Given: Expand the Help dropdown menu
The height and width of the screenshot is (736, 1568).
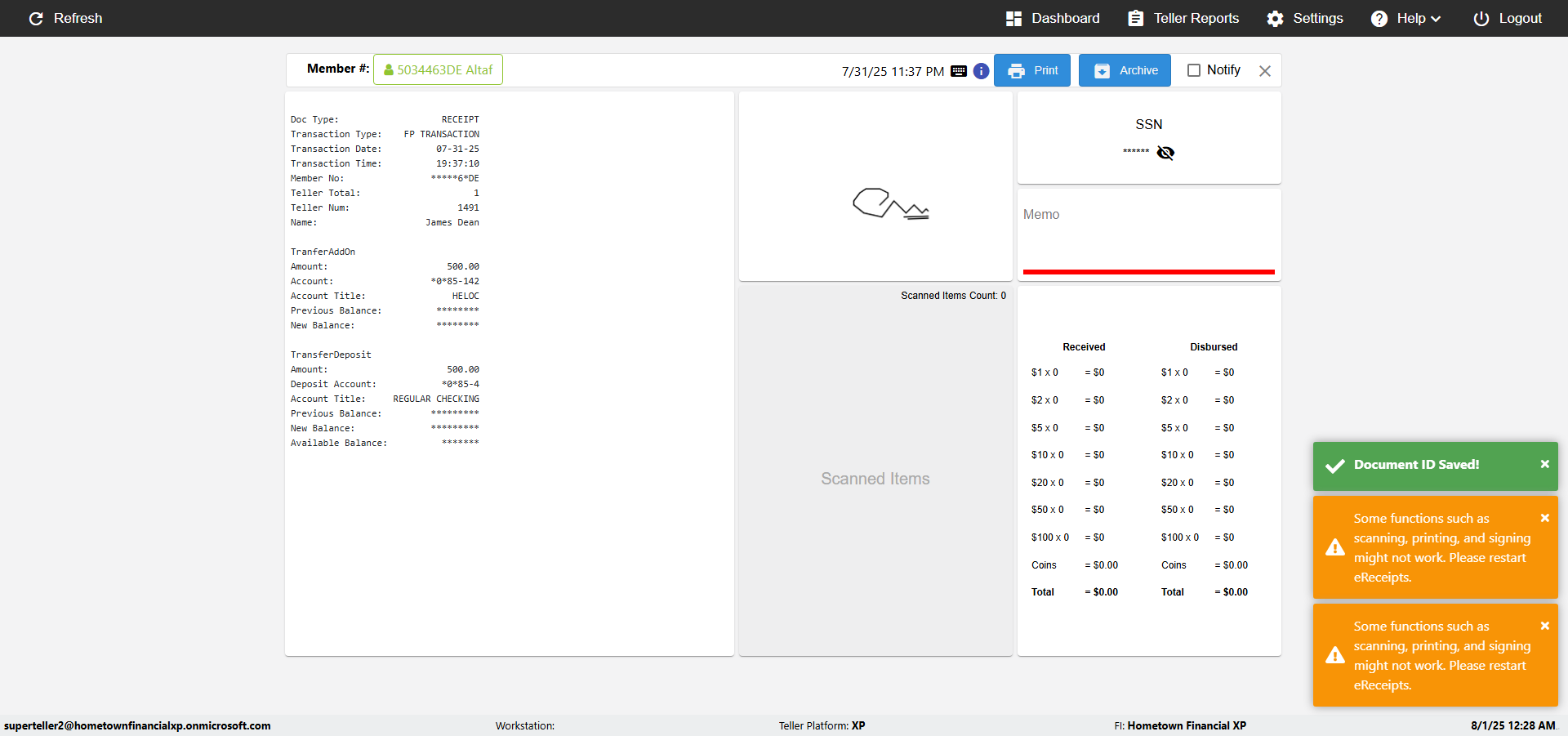Looking at the screenshot, I should pyautogui.click(x=1405, y=18).
